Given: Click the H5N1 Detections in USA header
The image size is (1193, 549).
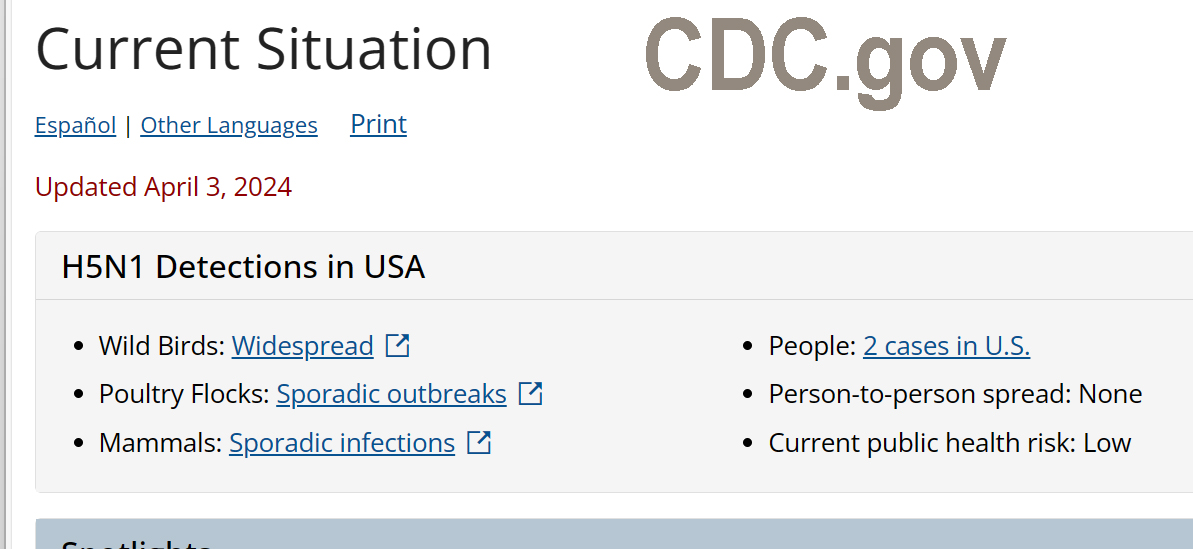Looking at the screenshot, I should (x=243, y=267).
